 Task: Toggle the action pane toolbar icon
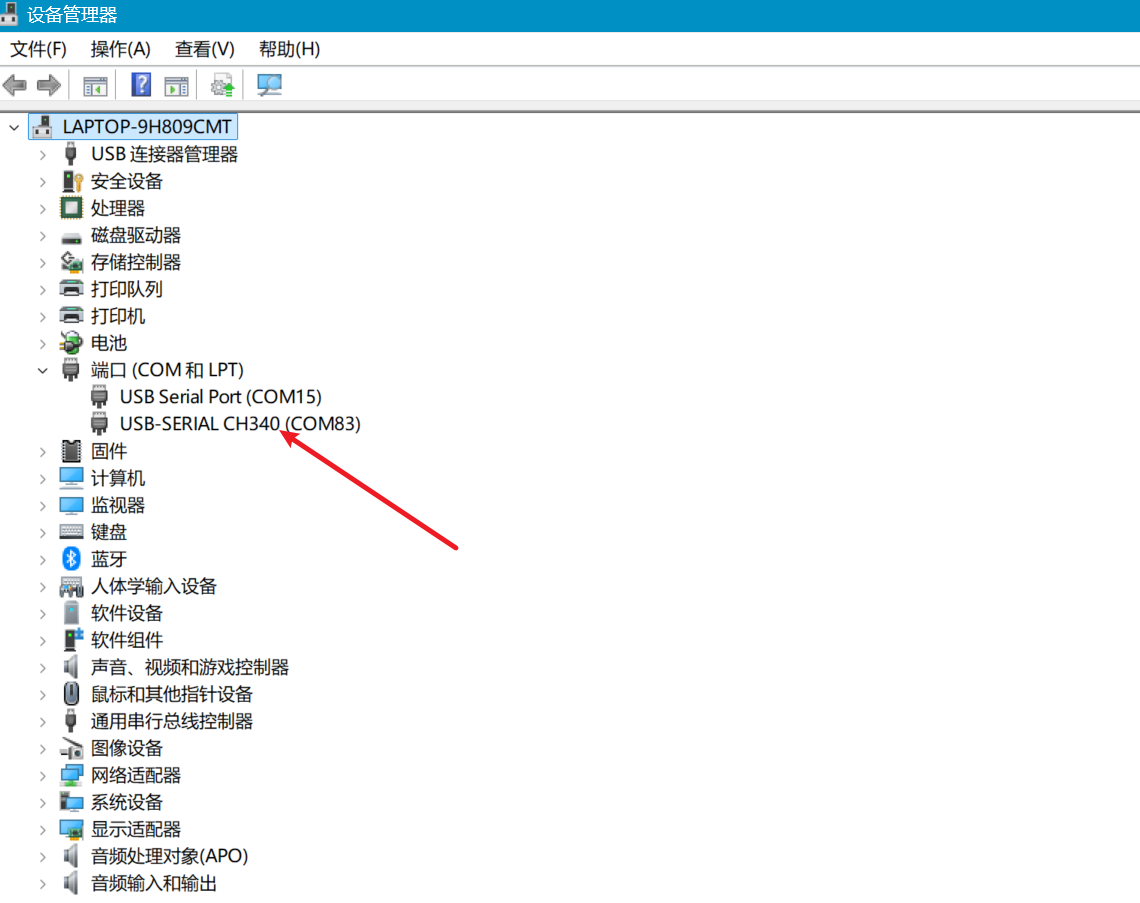177,86
